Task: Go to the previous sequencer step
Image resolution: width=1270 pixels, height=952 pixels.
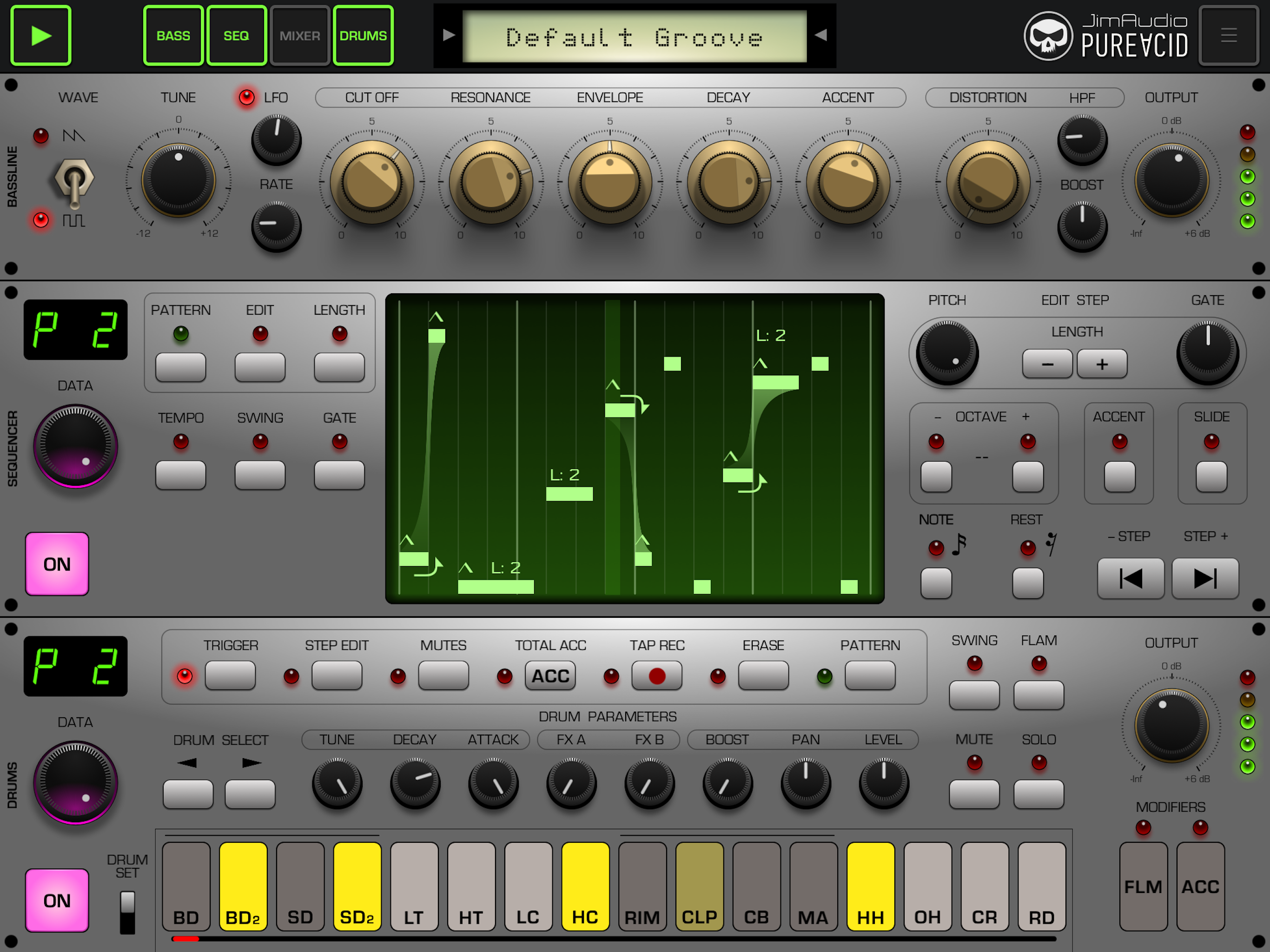Action: pyautogui.click(x=1130, y=578)
